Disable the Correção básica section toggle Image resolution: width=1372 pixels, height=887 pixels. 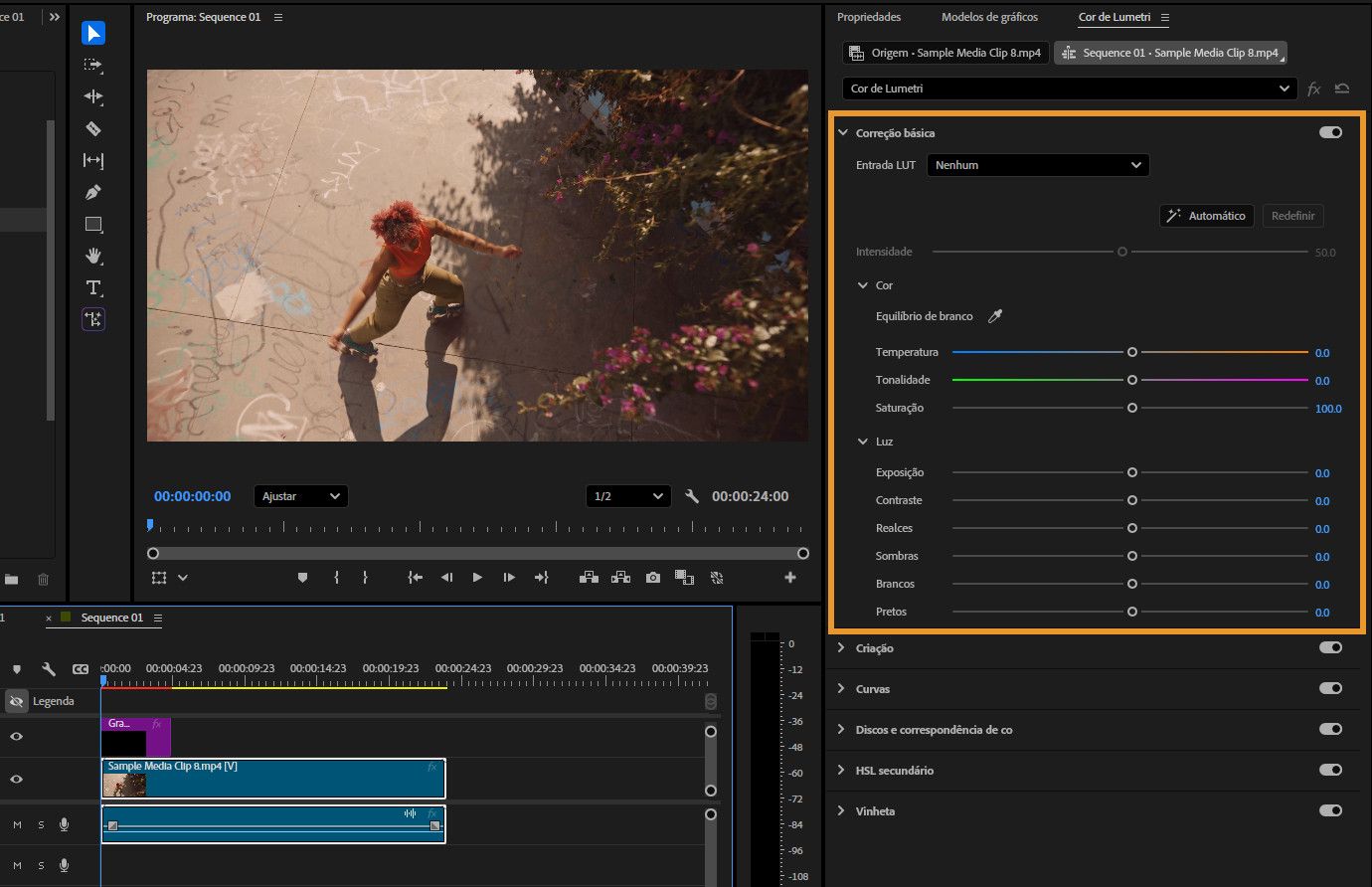pos(1330,131)
